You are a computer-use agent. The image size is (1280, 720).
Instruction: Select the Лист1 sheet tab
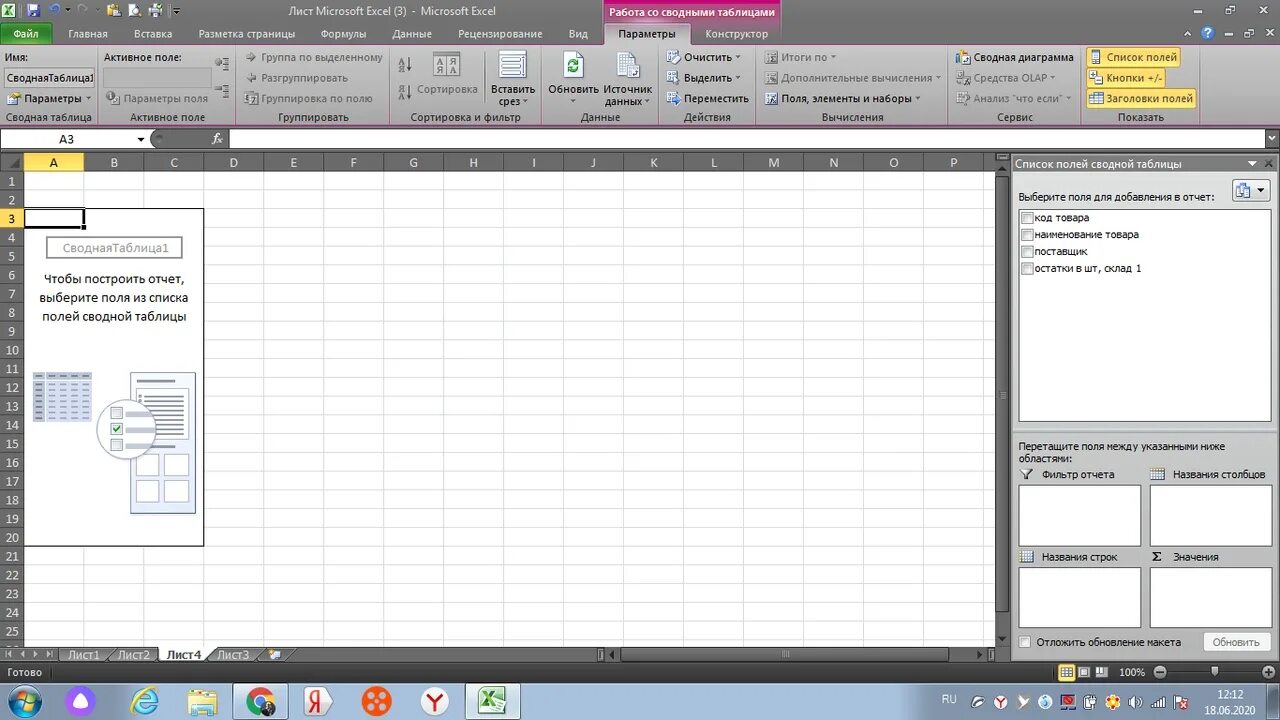(84, 655)
